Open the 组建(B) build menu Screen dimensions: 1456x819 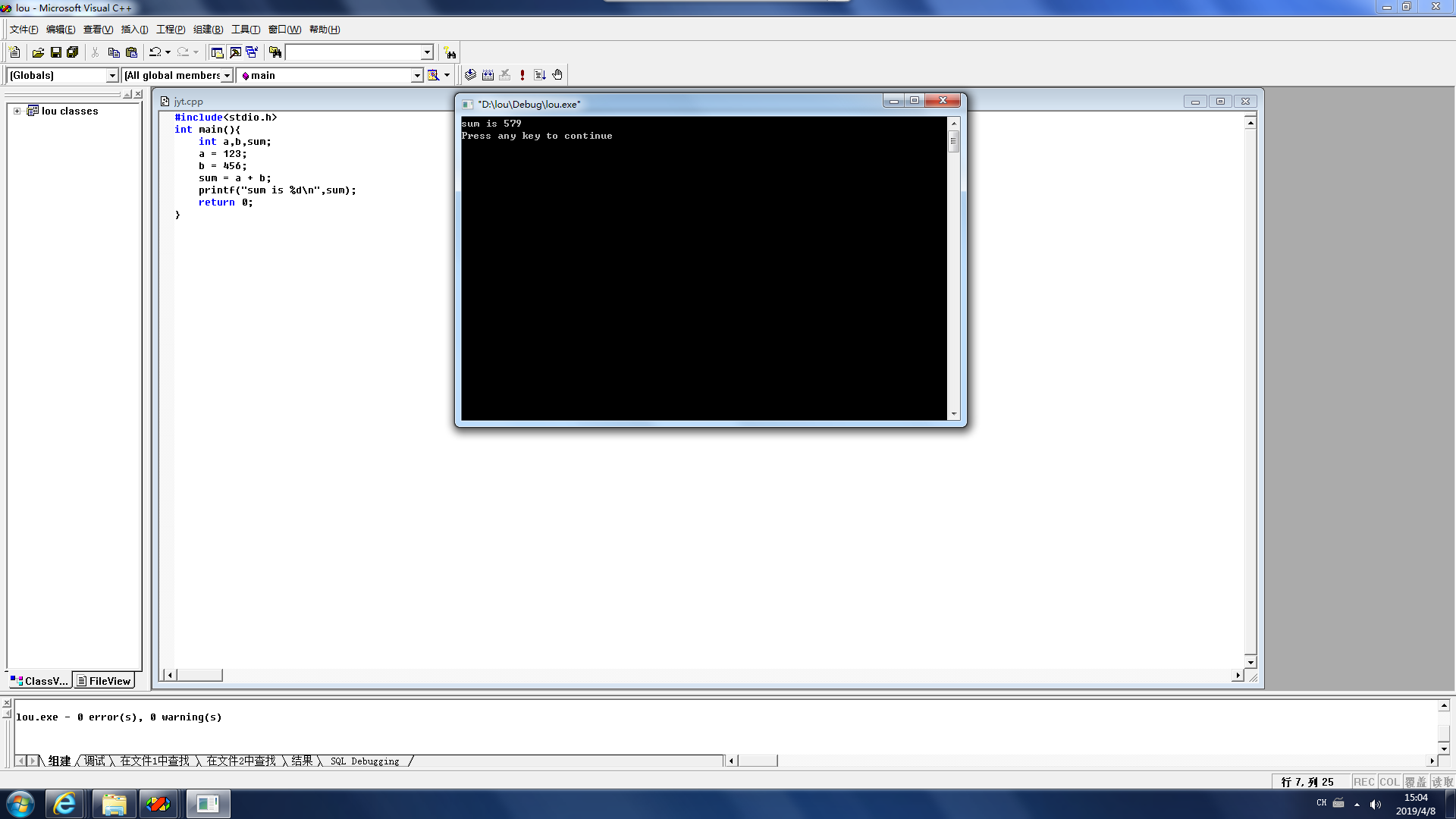click(208, 30)
